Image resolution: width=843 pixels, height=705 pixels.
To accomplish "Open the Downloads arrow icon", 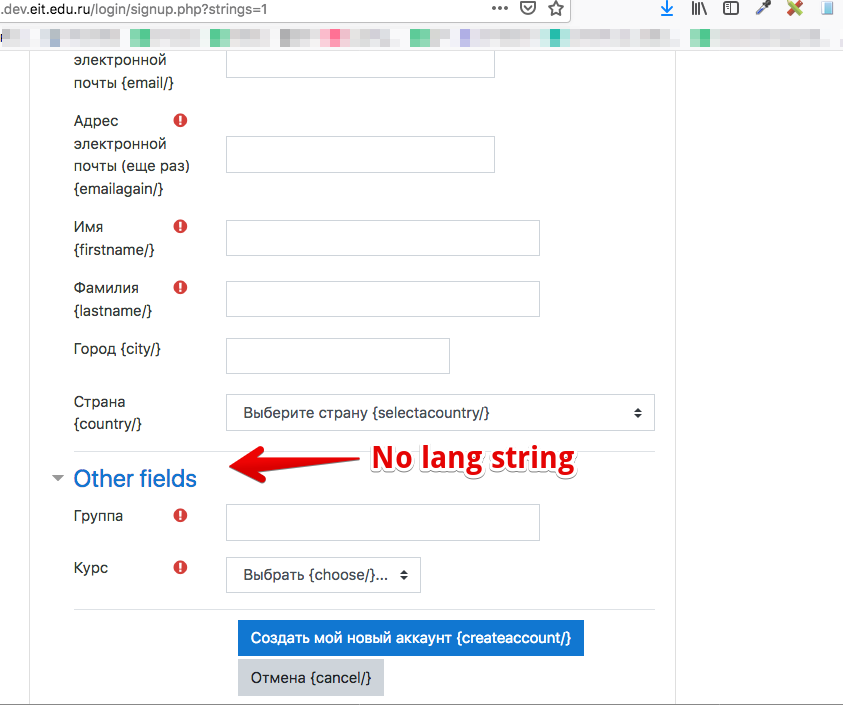I will [x=667, y=8].
